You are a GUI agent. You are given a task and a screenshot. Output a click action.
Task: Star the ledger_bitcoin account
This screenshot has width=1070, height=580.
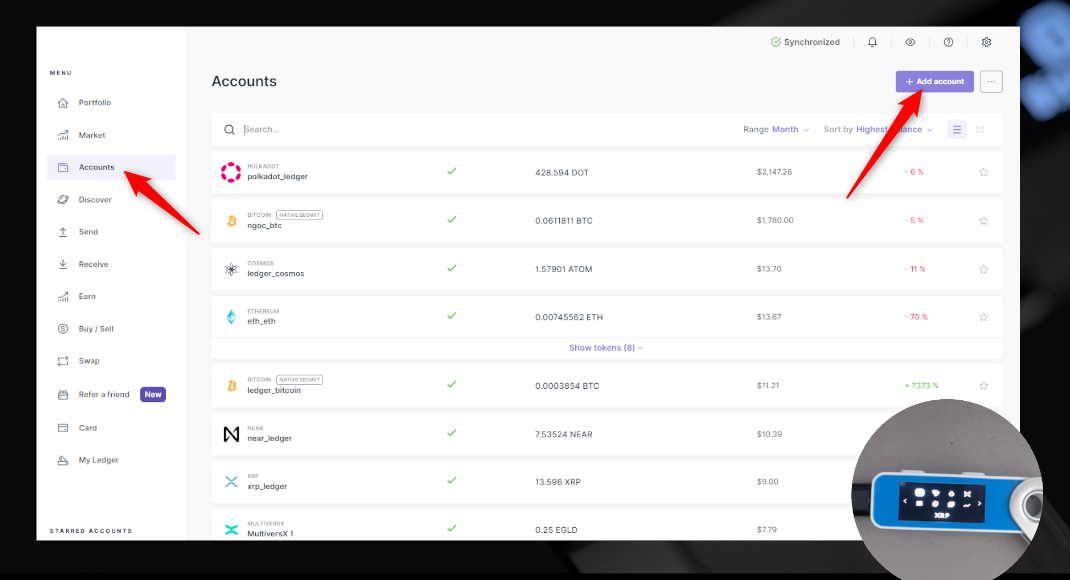click(983, 386)
